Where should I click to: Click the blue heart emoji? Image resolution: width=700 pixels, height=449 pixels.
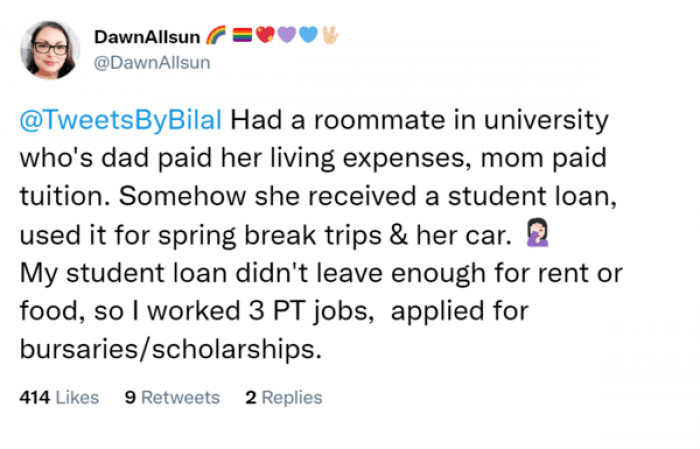(307, 38)
